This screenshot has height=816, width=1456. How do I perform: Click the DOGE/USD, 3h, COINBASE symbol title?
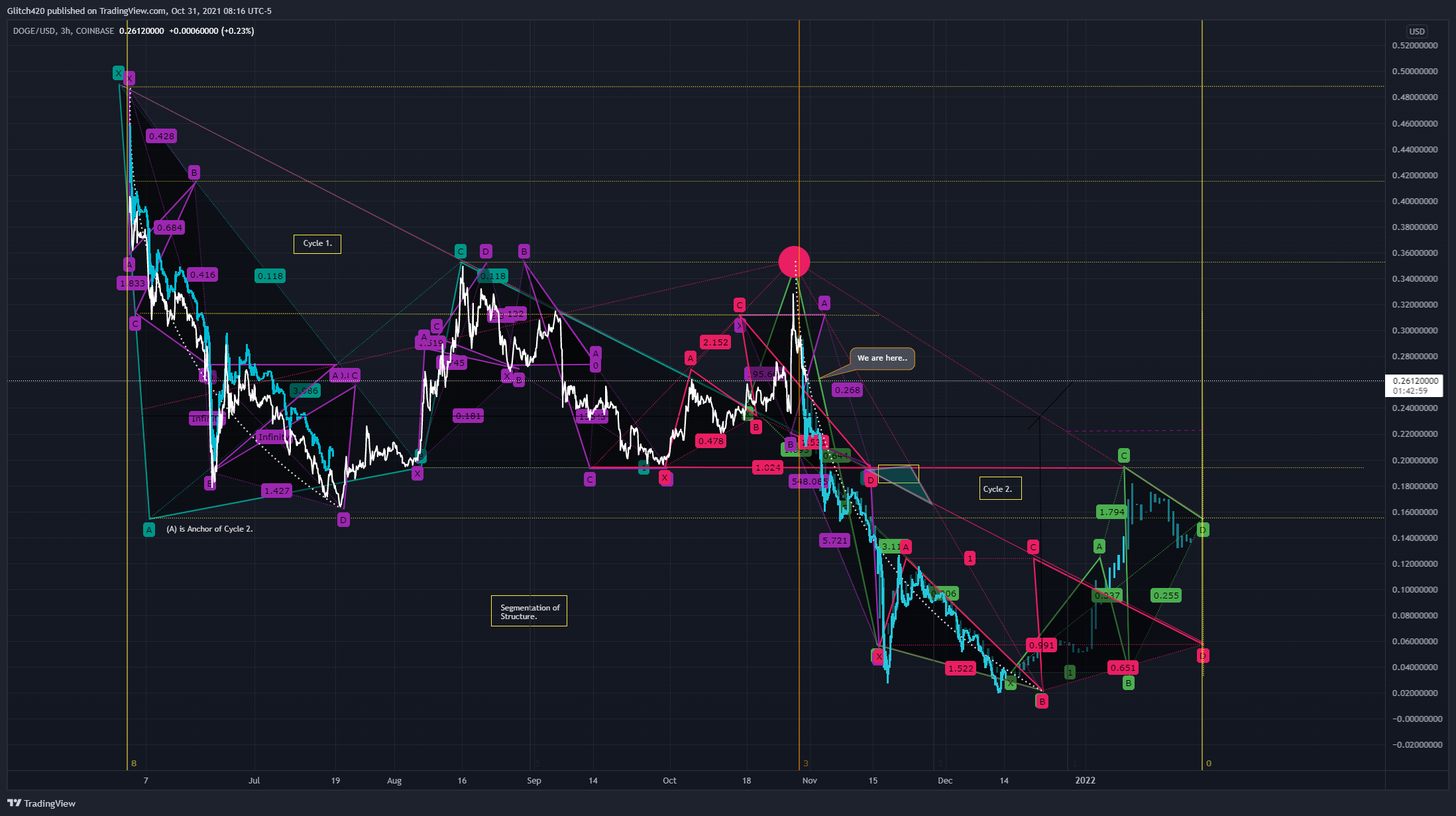coord(64,31)
